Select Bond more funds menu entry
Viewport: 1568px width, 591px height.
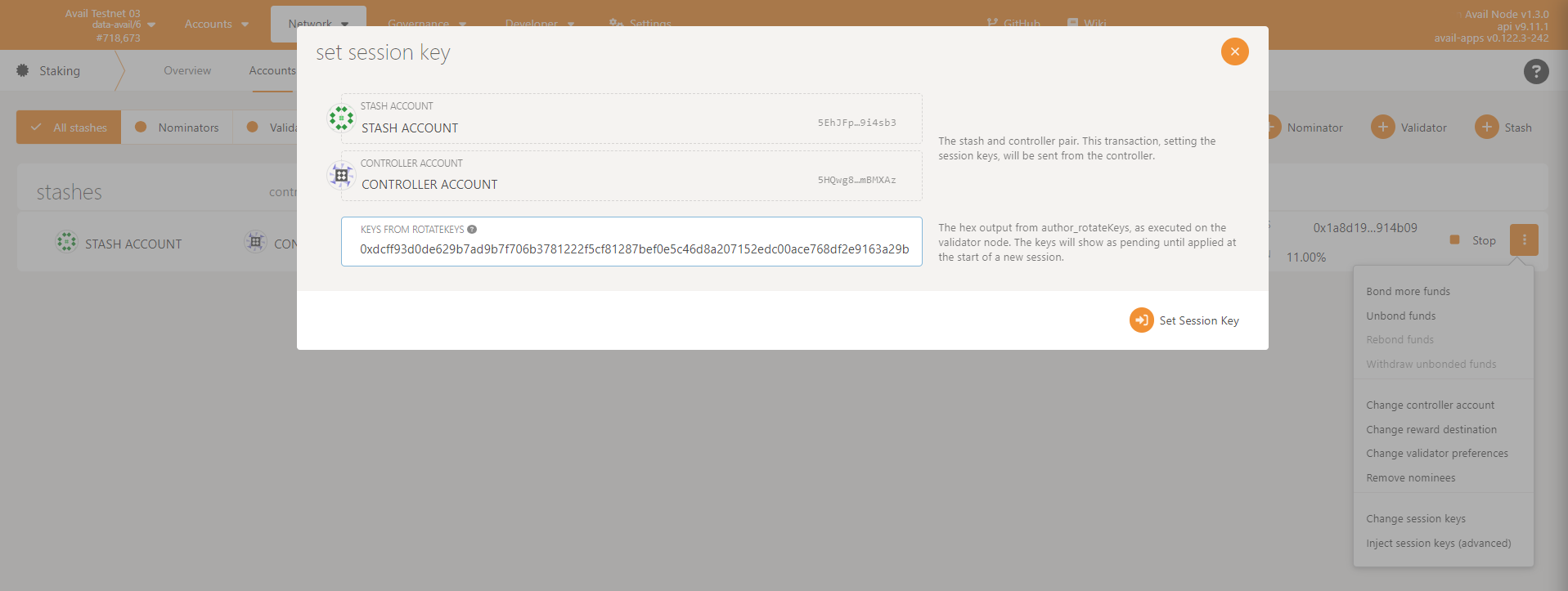pyautogui.click(x=1408, y=292)
